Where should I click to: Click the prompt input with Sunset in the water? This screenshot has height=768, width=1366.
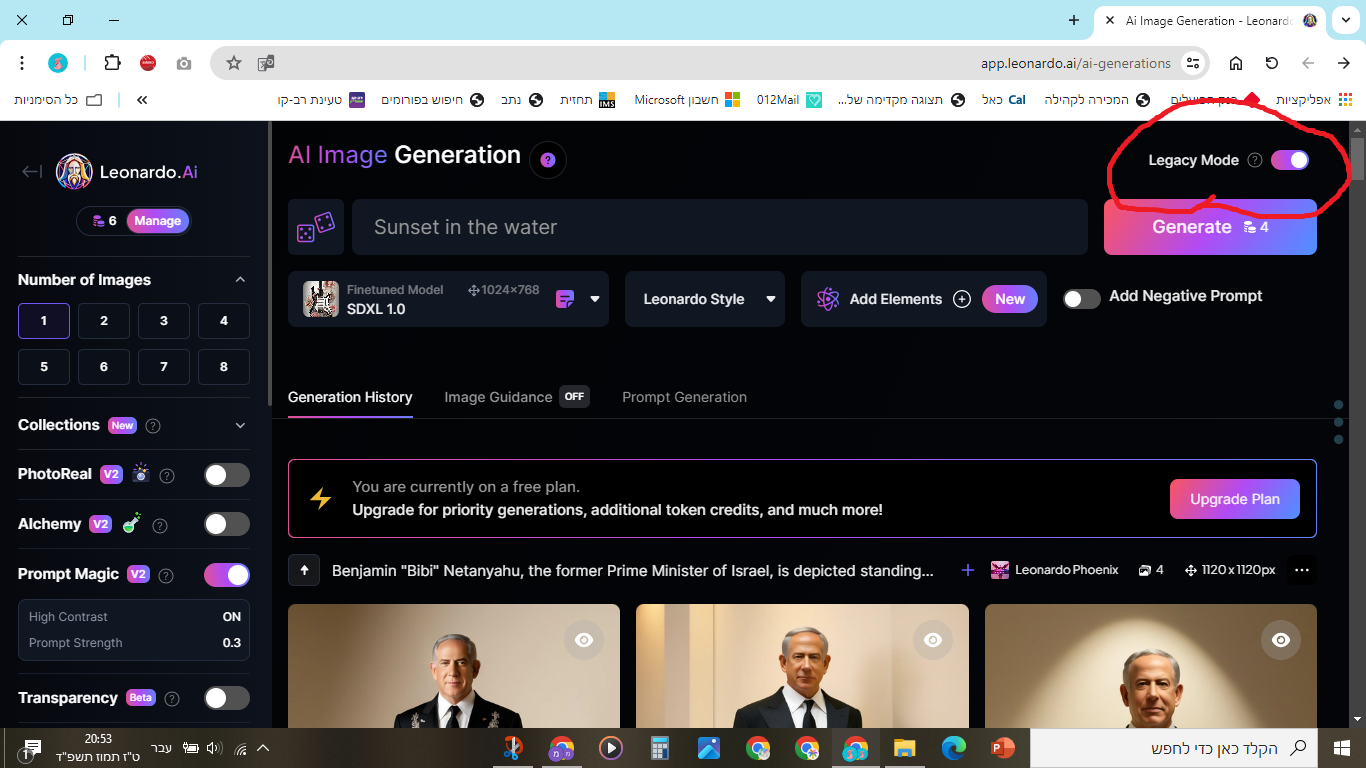(720, 227)
